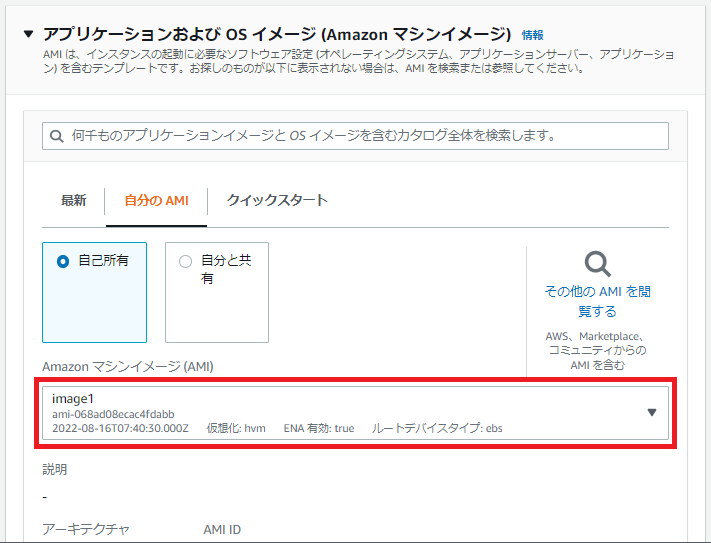Open the クイックスタート tab
The image size is (711, 543).
277,200
